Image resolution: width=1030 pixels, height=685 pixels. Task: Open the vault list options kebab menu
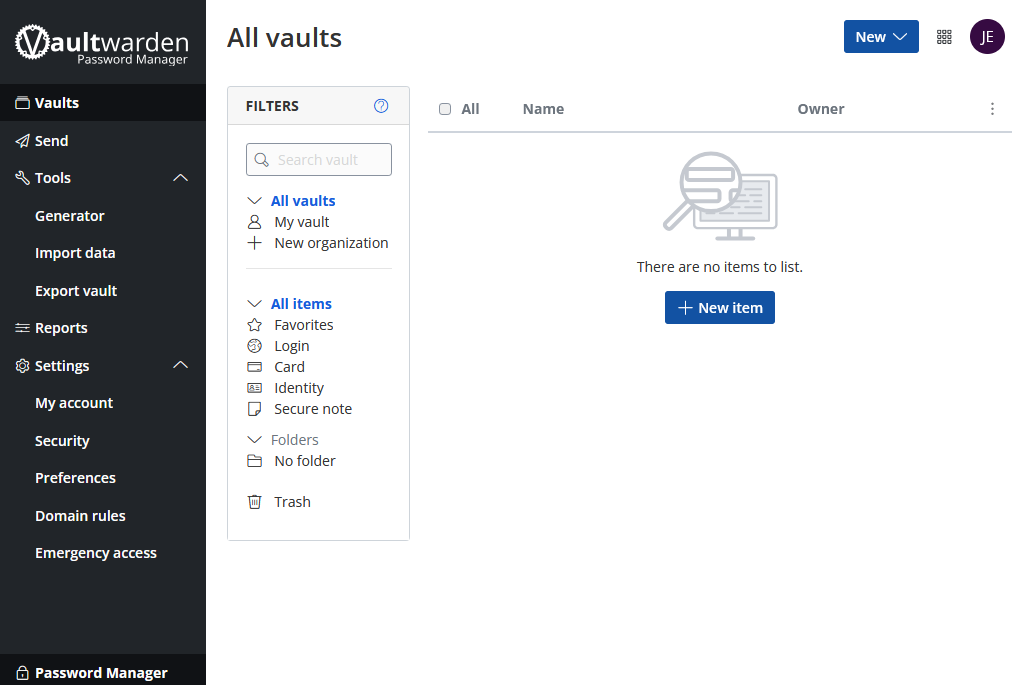click(992, 109)
